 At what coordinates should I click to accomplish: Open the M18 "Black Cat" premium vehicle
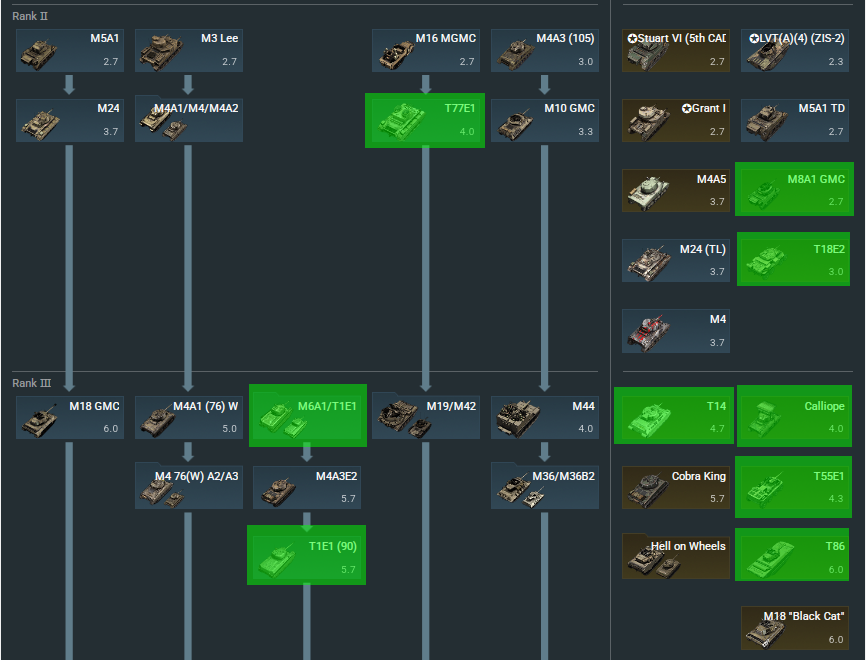795,627
